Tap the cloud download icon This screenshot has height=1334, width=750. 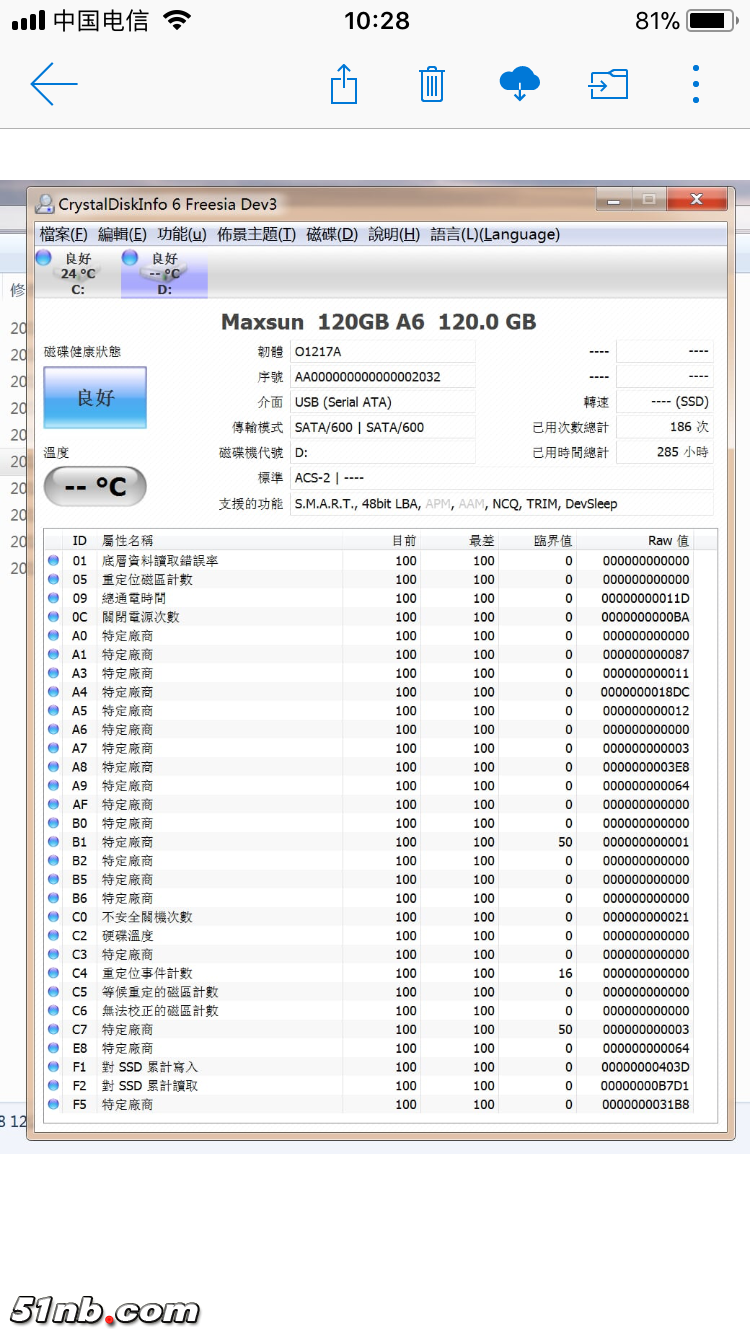coord(519,84)
